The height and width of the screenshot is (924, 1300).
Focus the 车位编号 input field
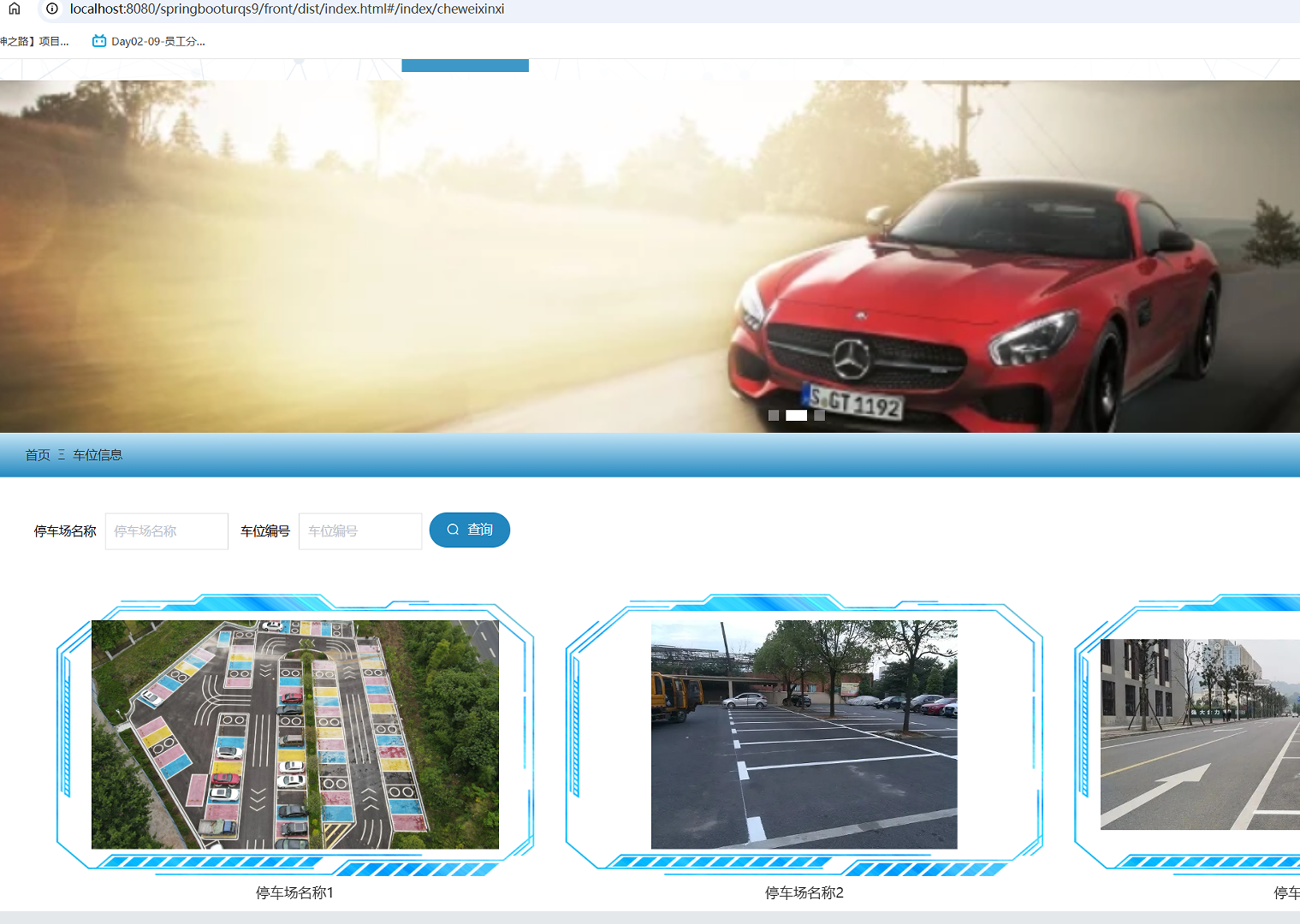pyautogui.click(x=360, y=531)
